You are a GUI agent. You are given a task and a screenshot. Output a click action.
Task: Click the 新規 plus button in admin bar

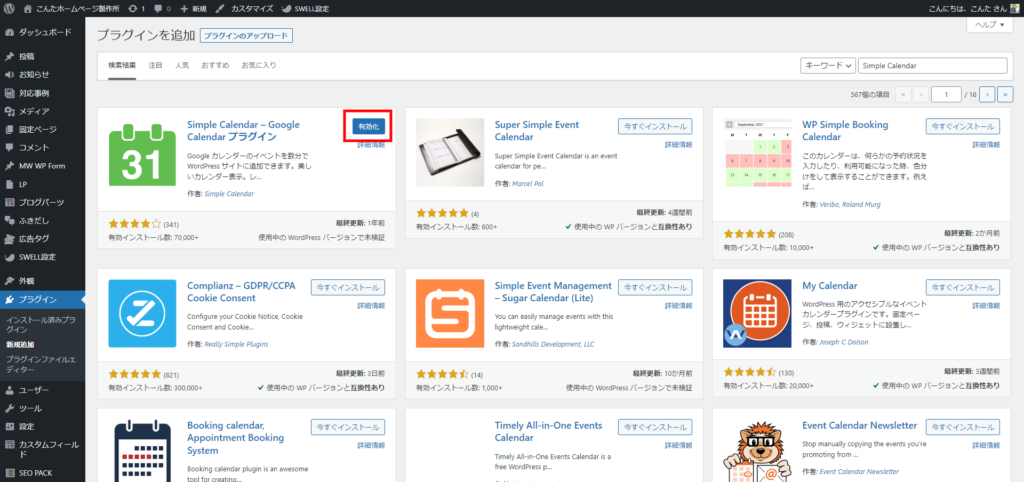193,9
